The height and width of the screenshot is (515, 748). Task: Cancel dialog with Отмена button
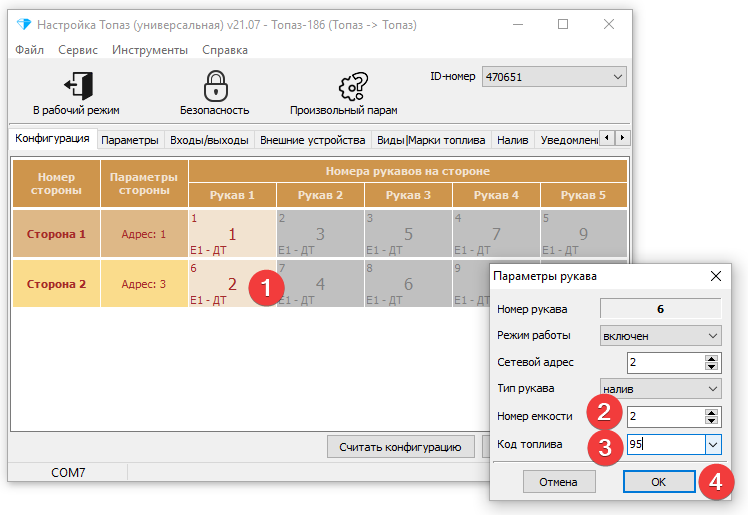click(x=559, y=482)
